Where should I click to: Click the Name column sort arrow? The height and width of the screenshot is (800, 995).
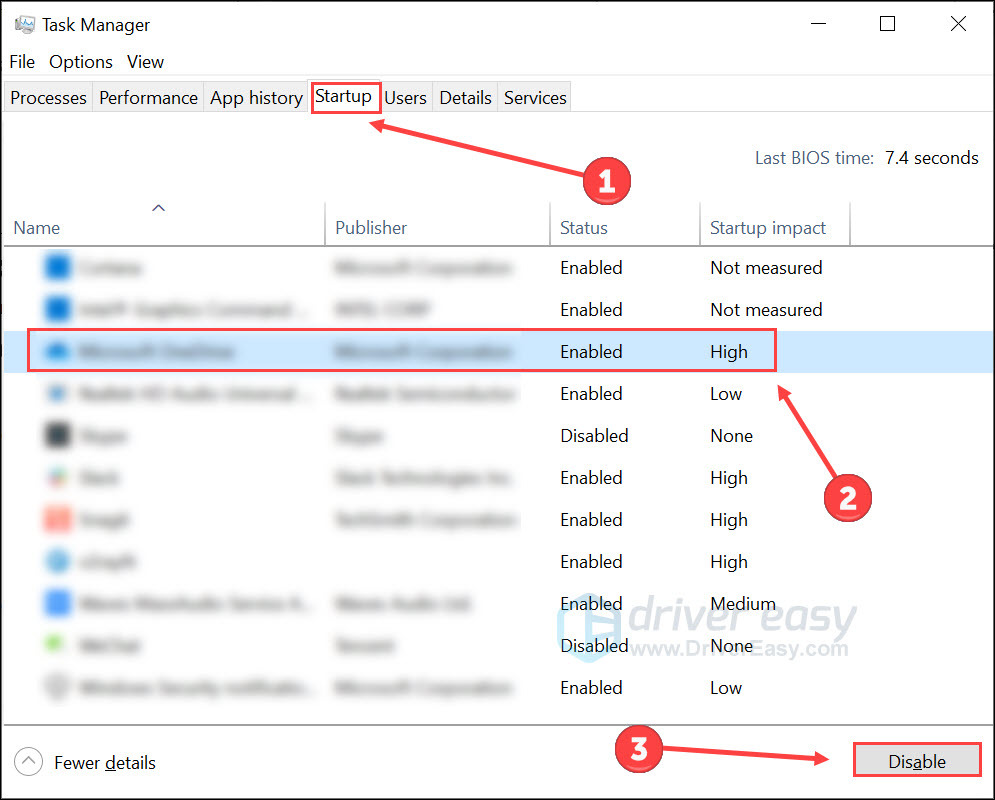pyautogui.click(x=158, y=207)
